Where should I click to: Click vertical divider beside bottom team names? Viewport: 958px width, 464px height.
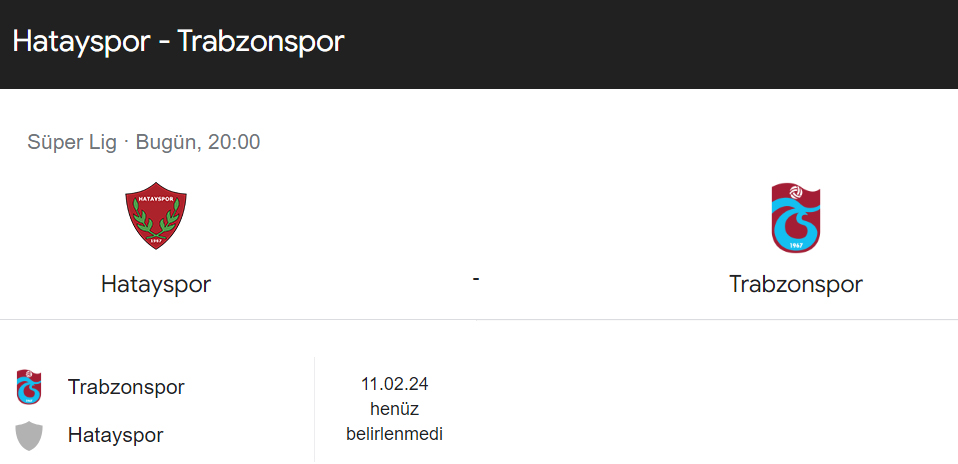(x=314, y=410)
